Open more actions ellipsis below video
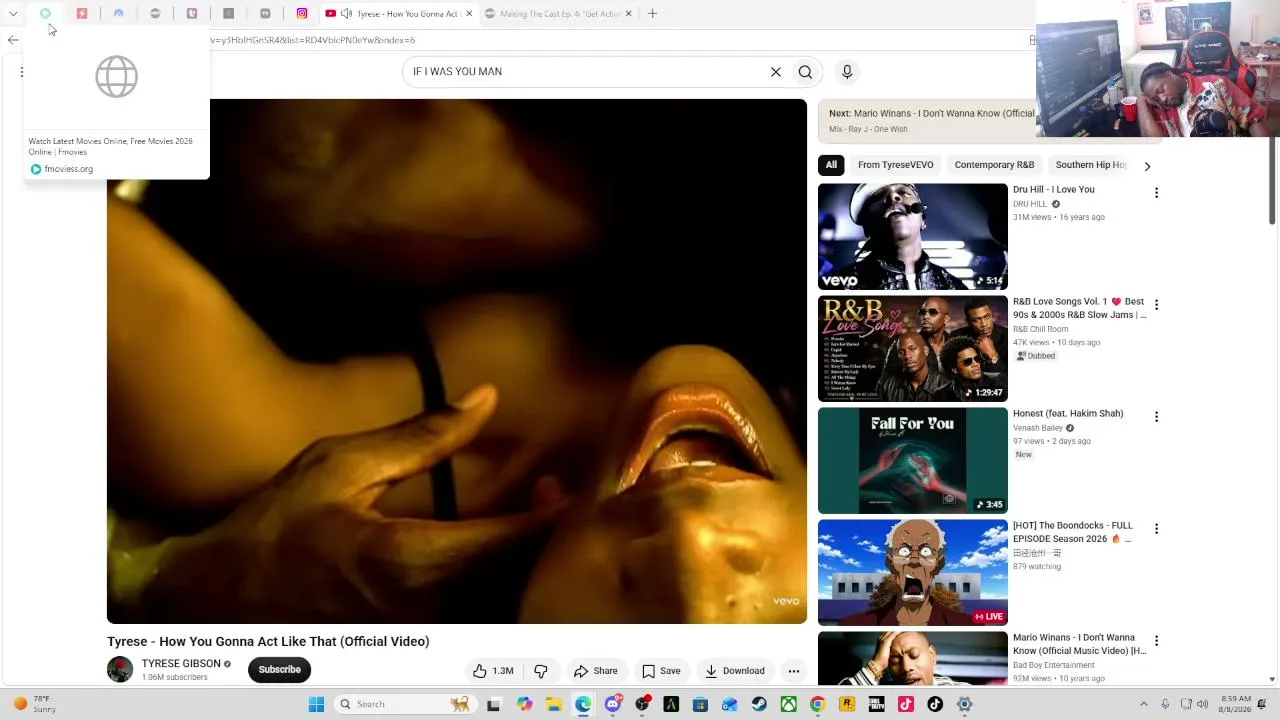The image size is (1280, 720). click(x=794, y=671)
